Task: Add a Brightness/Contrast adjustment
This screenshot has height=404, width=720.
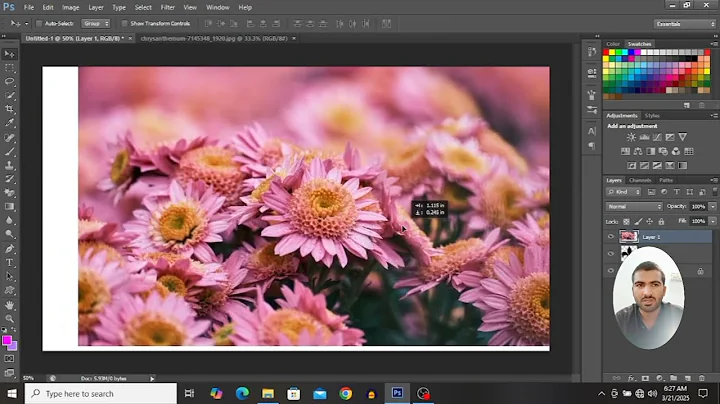Action: [631, 137]
